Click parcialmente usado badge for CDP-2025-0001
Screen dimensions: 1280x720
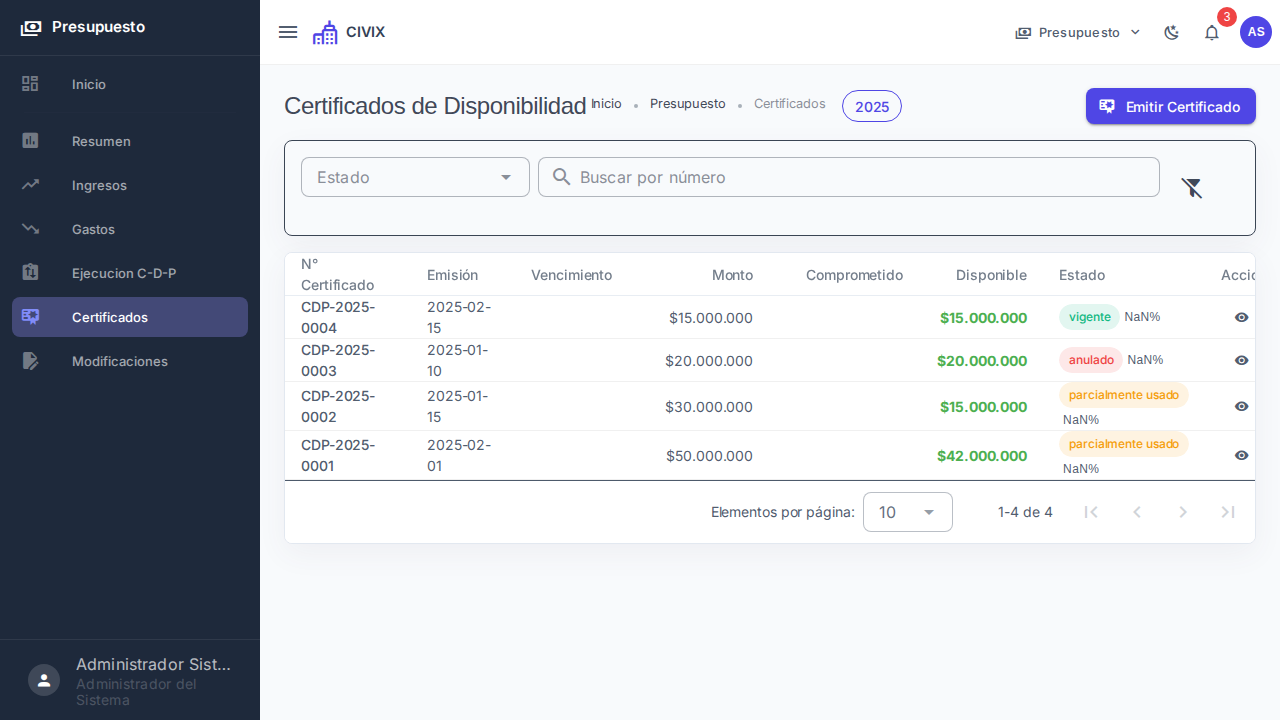(x=1124, y=444)
